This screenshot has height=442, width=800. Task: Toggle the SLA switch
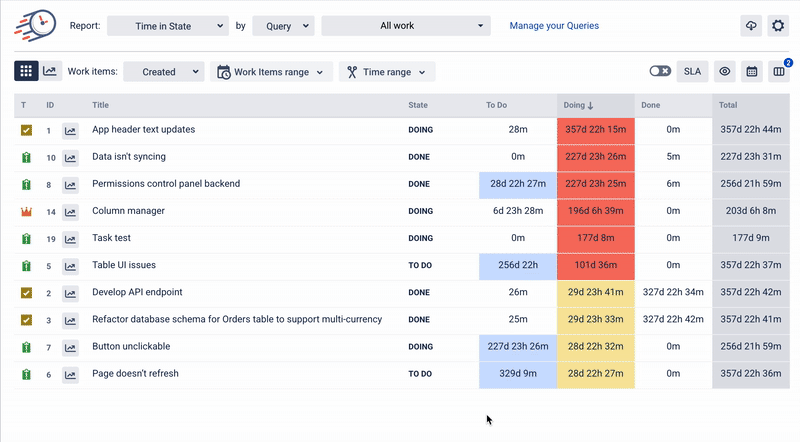coord(660,71)
